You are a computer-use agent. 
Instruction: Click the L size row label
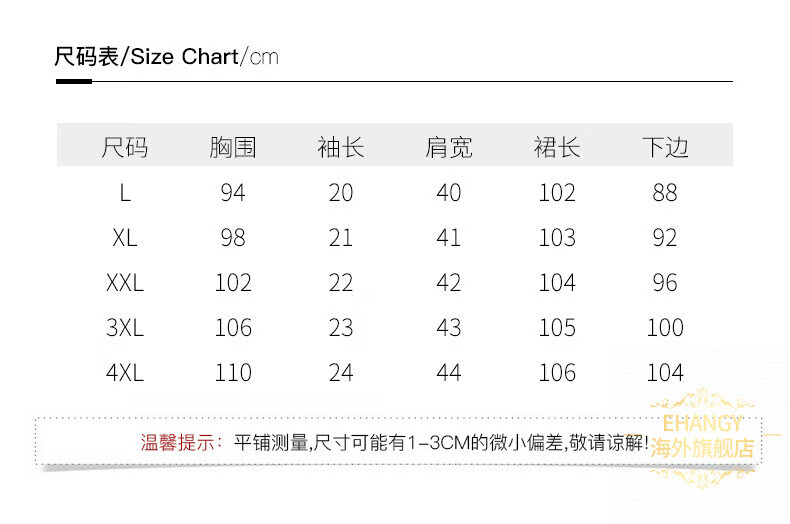click(125, 193)
